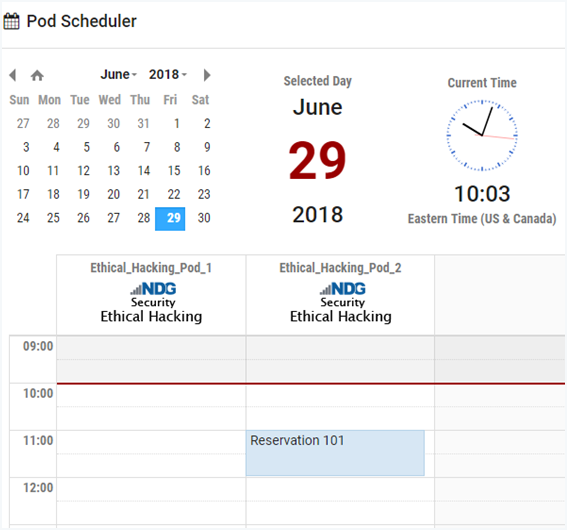
Task: Pick June 15 on the calendar
Action: point(174,171)
